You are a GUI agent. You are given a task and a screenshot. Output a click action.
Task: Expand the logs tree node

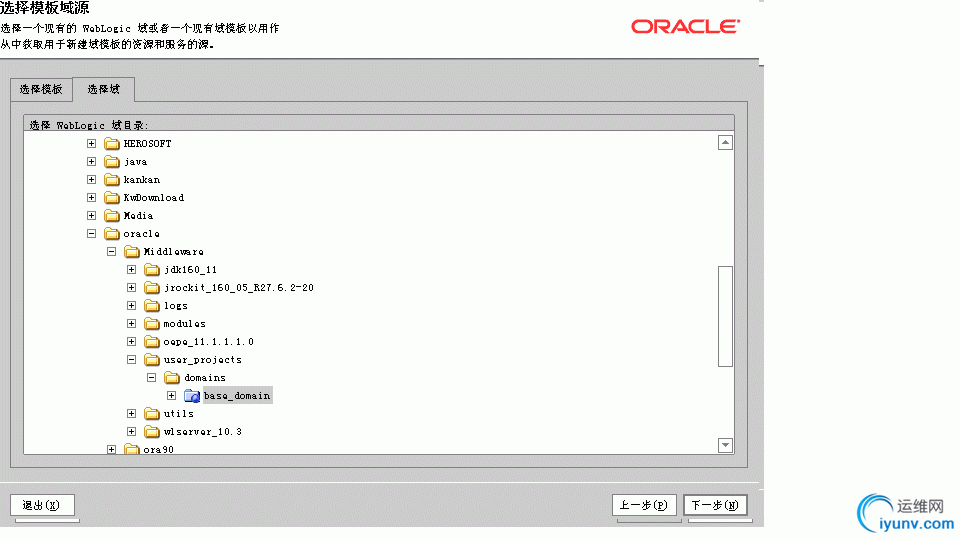pyautogui.click(x=132, y=306)
